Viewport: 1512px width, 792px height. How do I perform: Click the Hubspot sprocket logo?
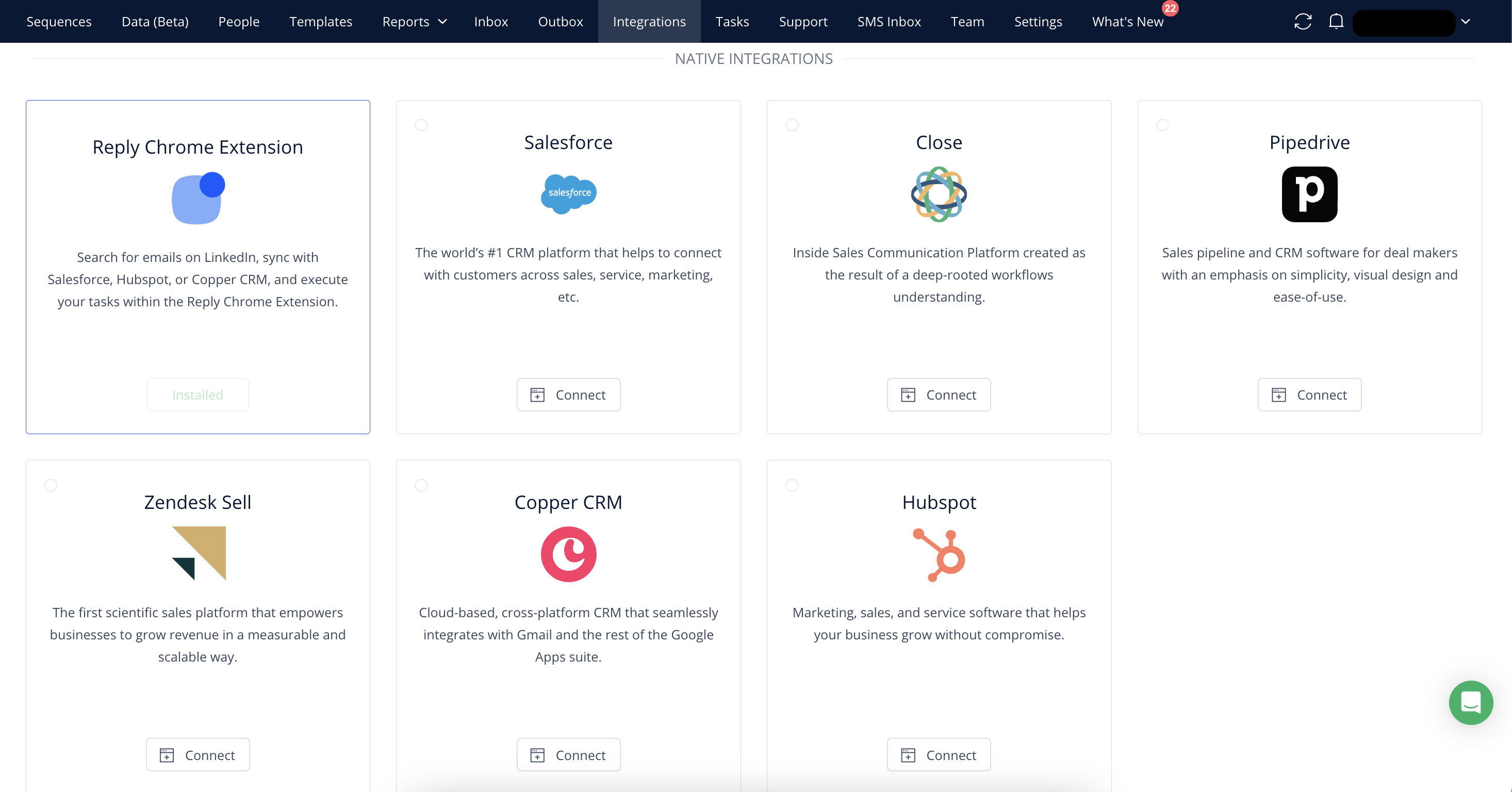click(939, 554)
